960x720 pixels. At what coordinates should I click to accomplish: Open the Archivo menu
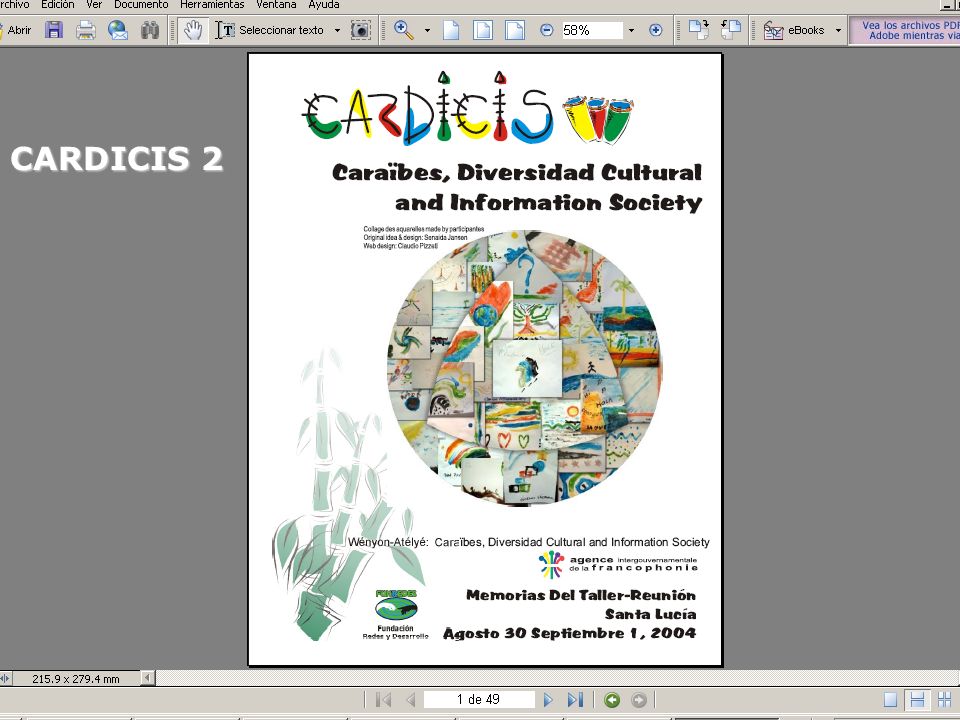(13, 5)
